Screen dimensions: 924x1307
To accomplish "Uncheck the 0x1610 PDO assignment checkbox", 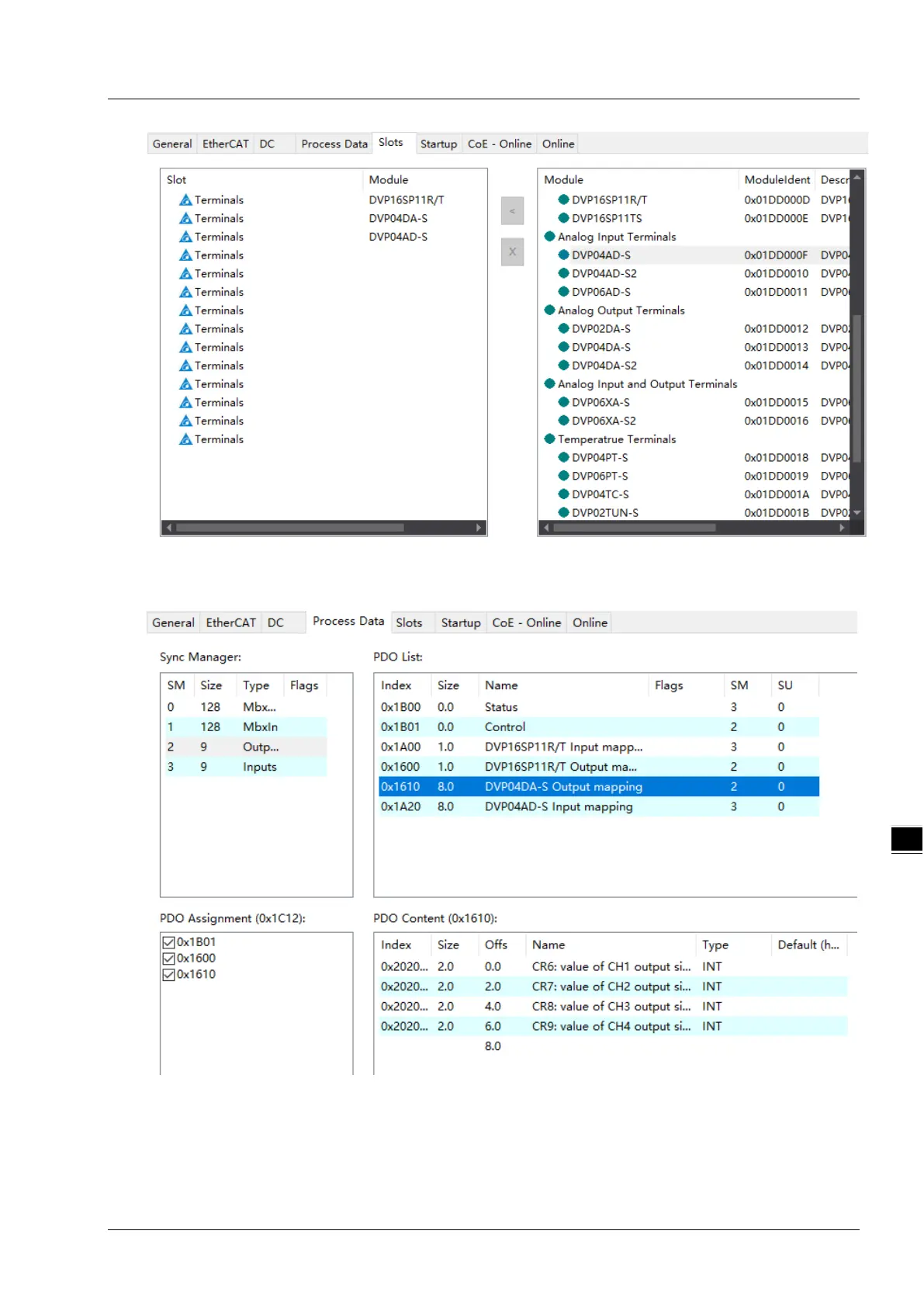I will (168, 975).
